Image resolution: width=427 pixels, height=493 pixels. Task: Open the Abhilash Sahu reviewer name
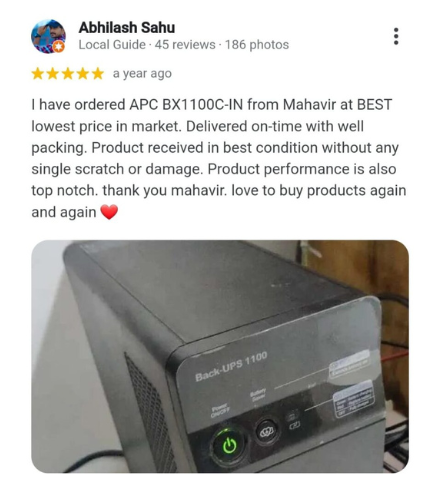point(127,28)
